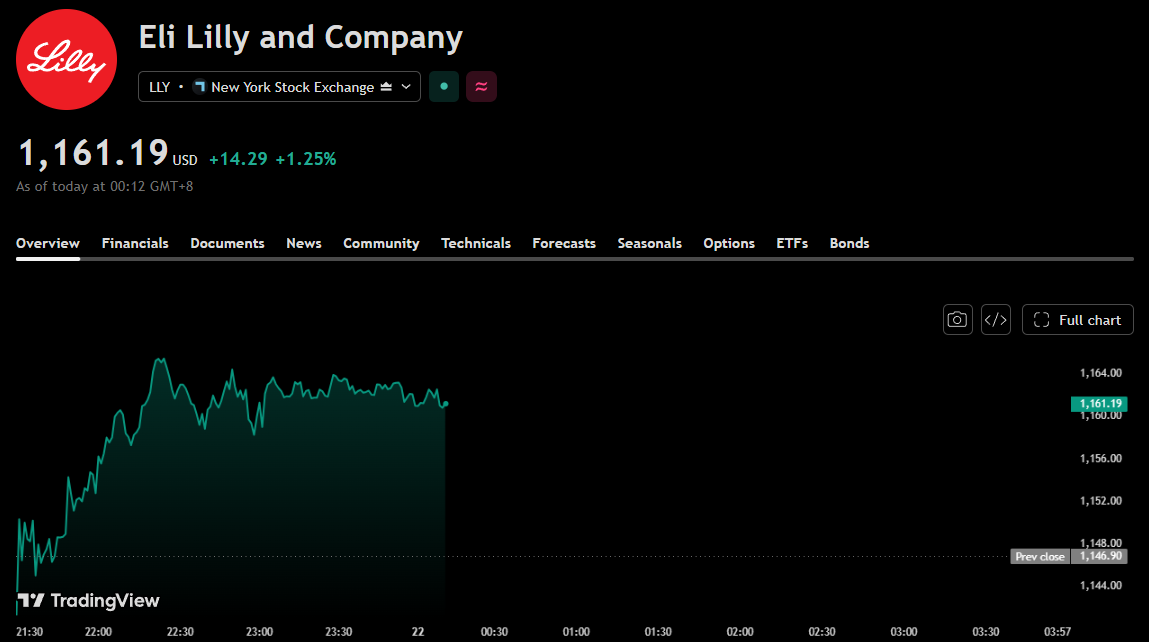
Task: Click the current price tag 1,161.19 on axis
Action: coord(1098,404)
